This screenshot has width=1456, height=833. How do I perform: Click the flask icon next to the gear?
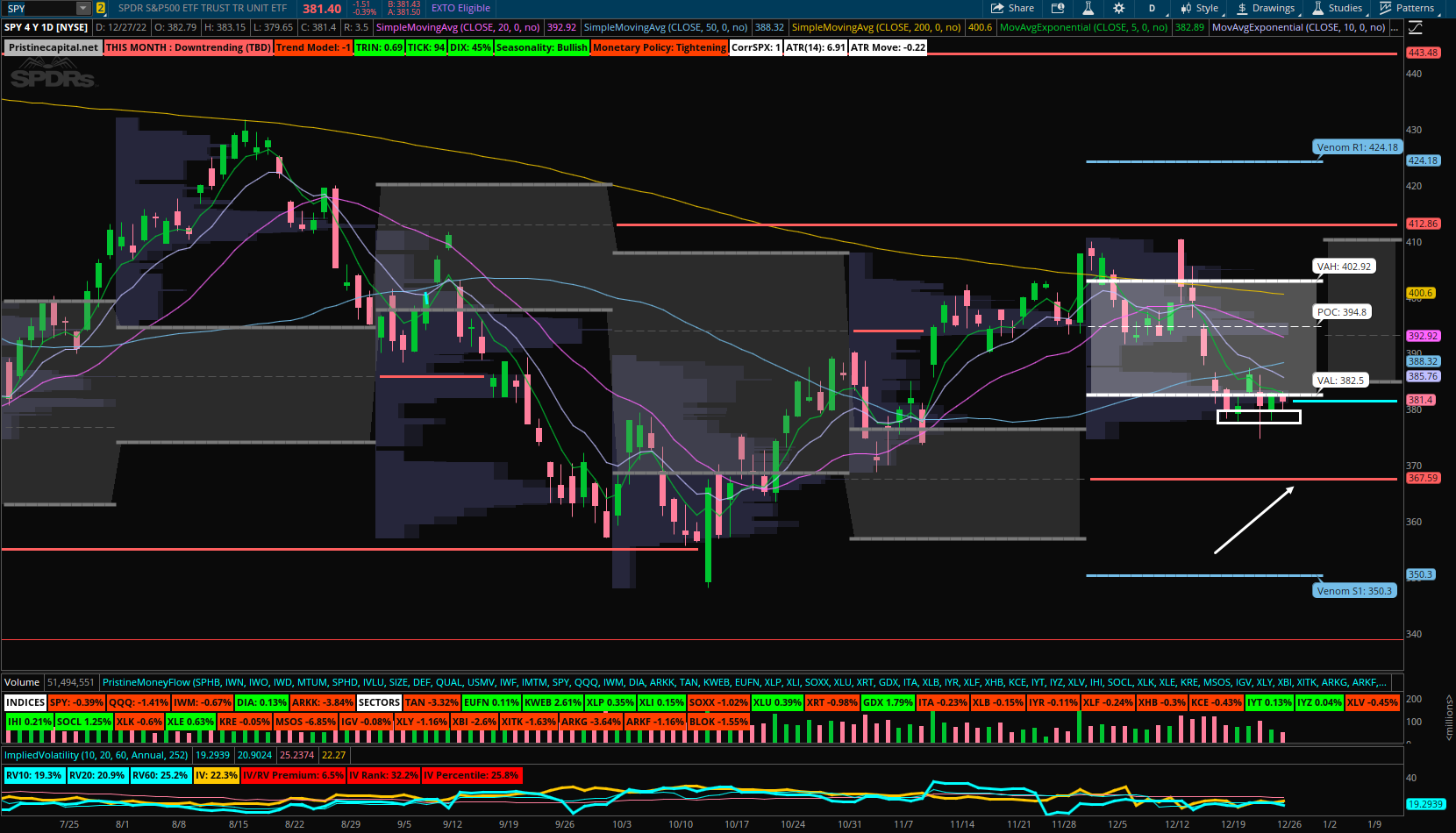[1088, 8]
